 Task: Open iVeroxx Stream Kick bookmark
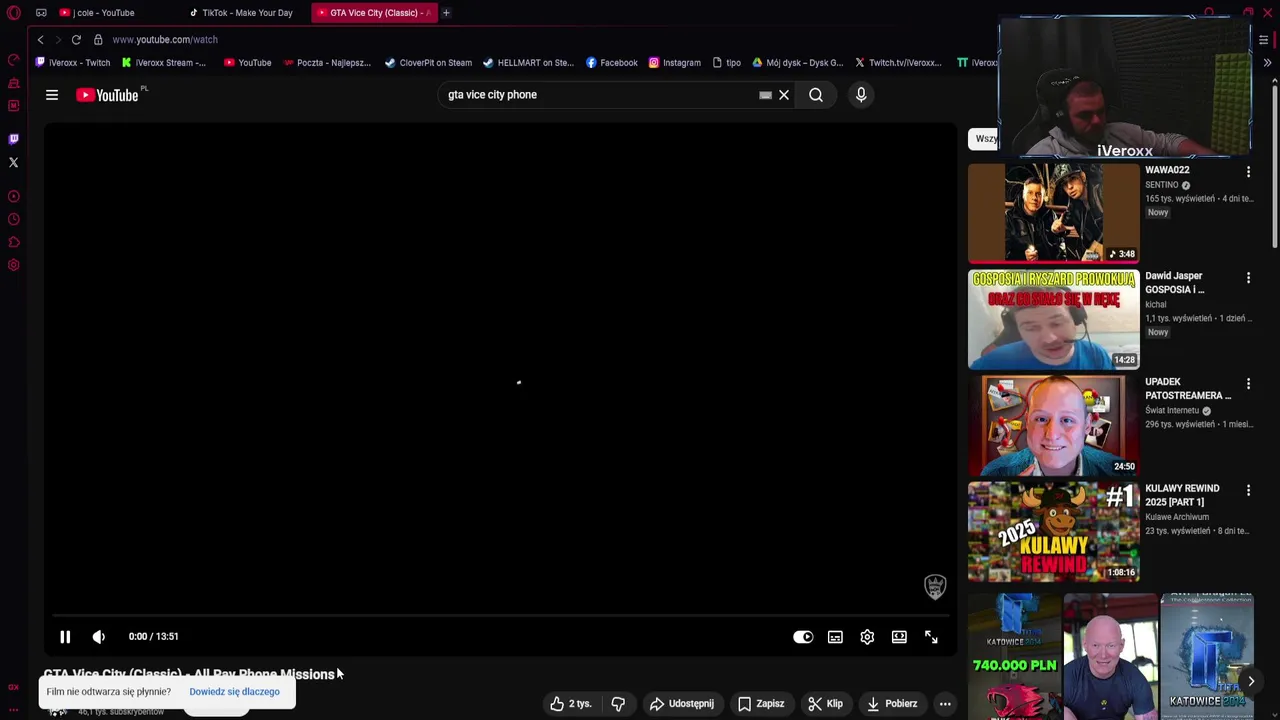tap(164, 63)
